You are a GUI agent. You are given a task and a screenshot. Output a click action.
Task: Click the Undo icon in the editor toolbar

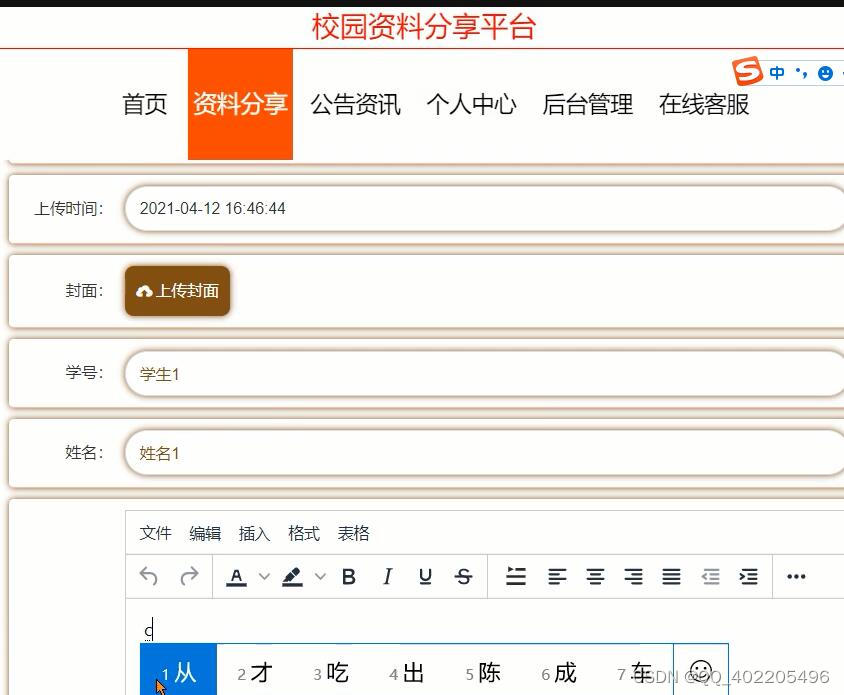[x=150, y=577]
